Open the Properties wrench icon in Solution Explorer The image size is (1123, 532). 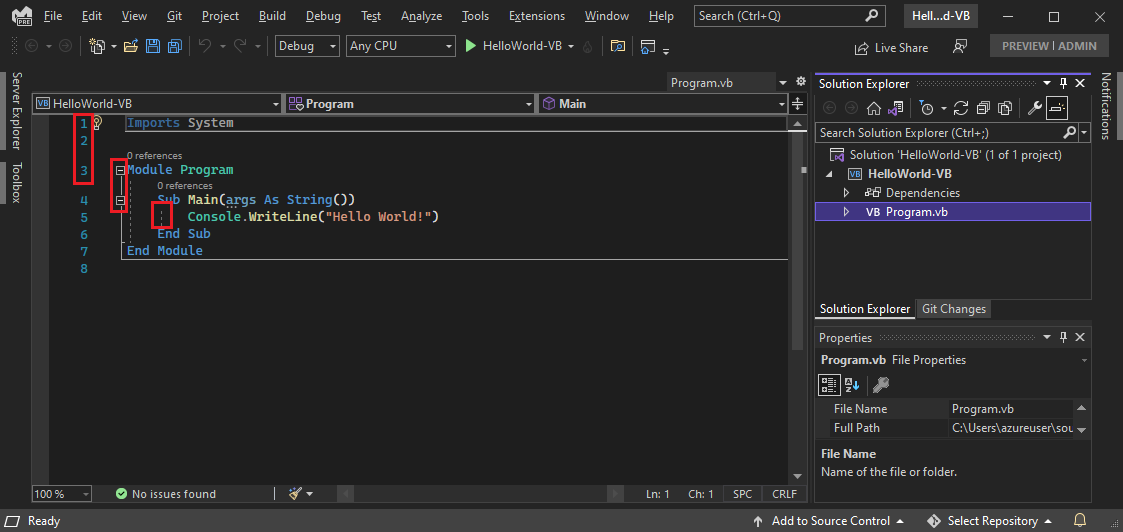coord(1035,108)
